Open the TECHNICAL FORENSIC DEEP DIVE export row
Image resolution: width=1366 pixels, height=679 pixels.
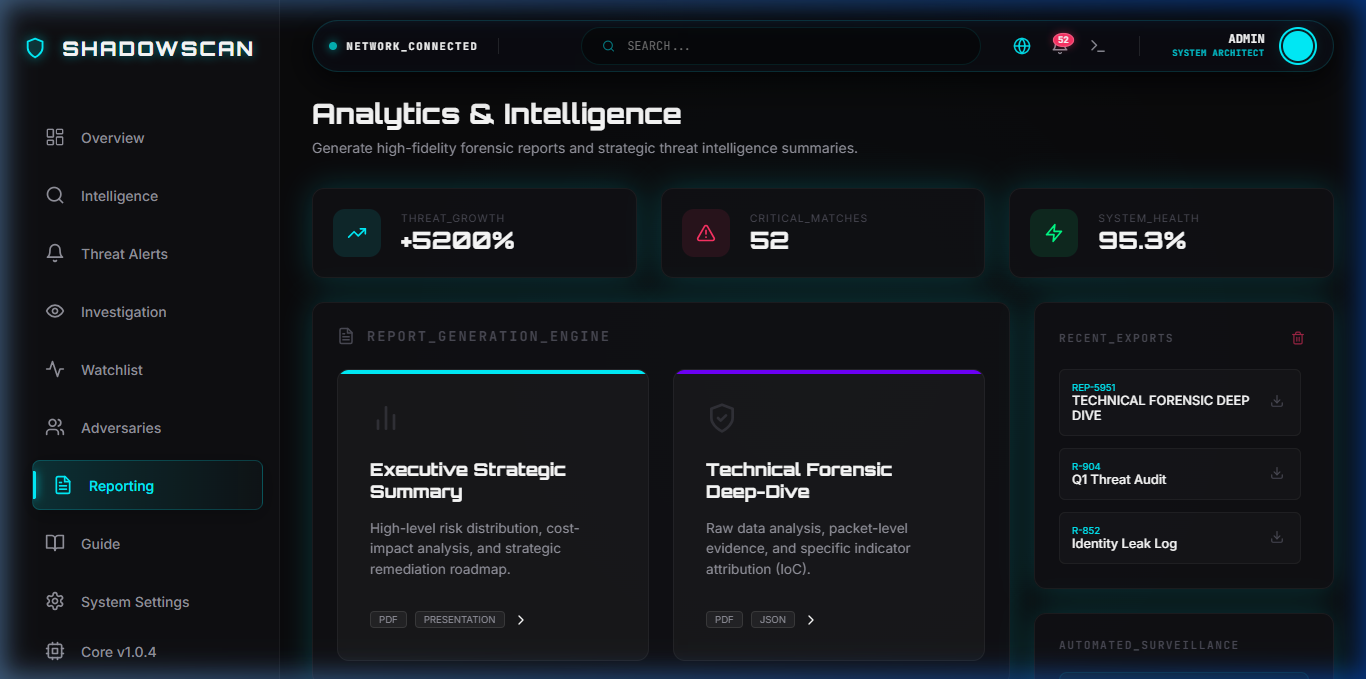click(x=1180, y=402)
